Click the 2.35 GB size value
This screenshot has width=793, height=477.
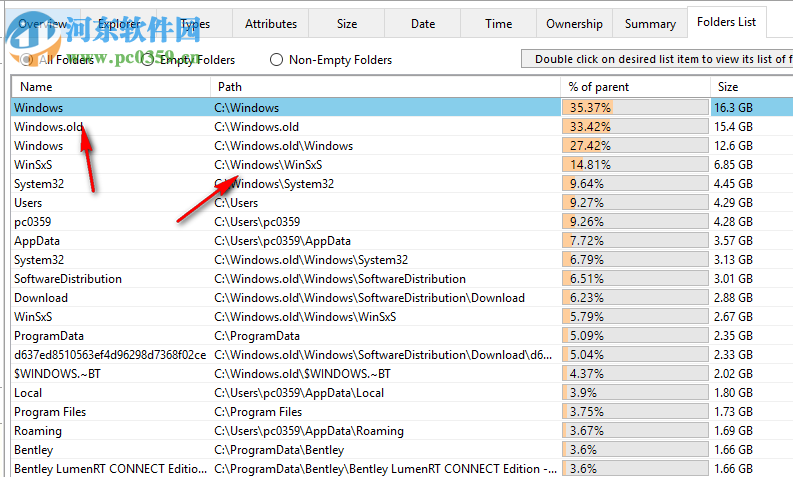coord(733,336)
